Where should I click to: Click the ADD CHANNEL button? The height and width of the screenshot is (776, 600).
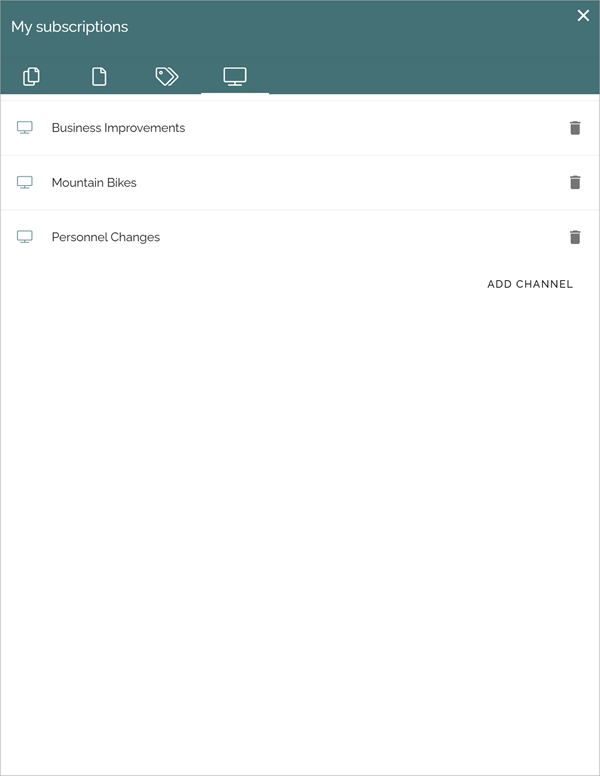(x=530, y=284)
